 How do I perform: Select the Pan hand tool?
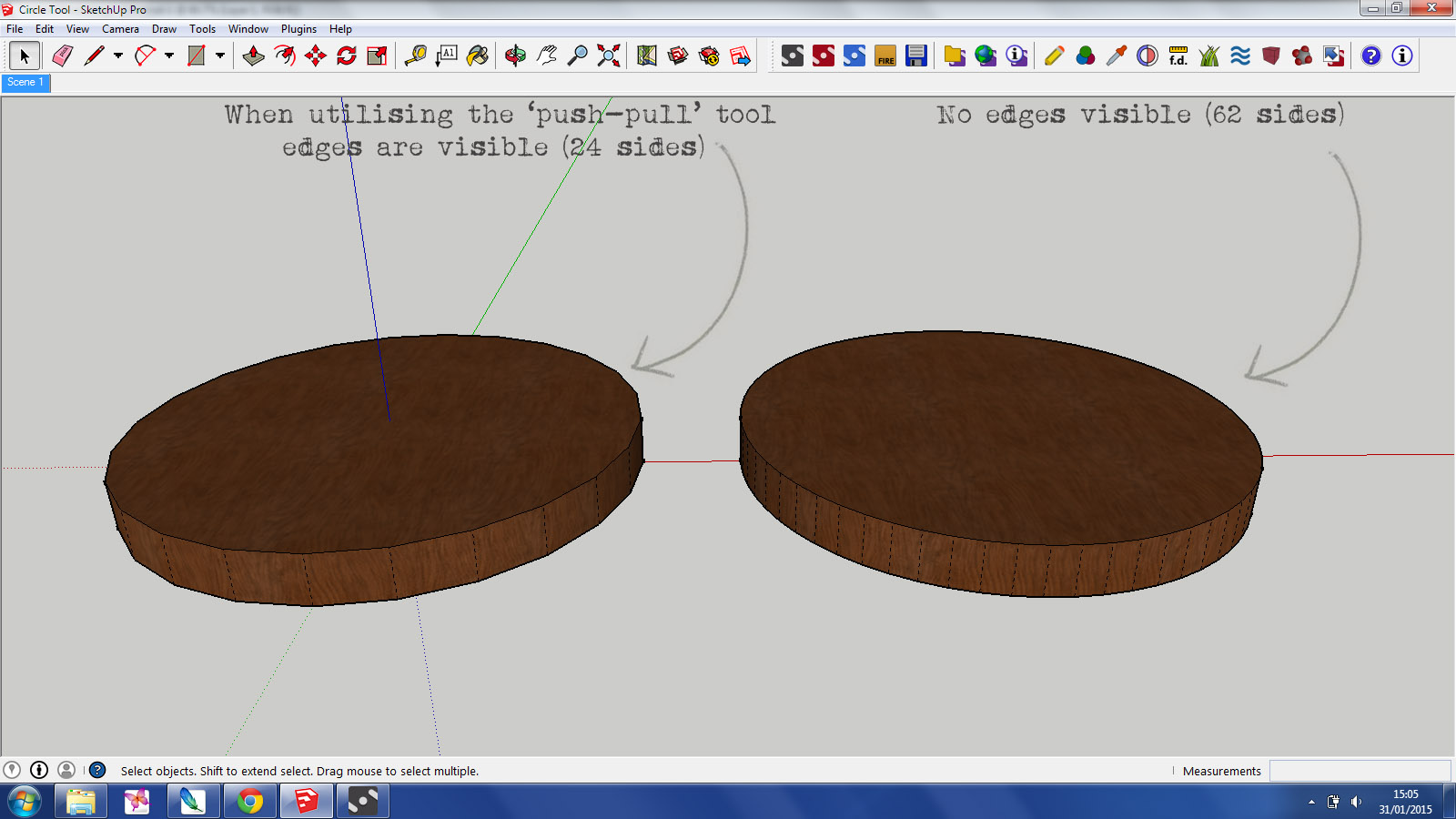click(x=546, y=56)
